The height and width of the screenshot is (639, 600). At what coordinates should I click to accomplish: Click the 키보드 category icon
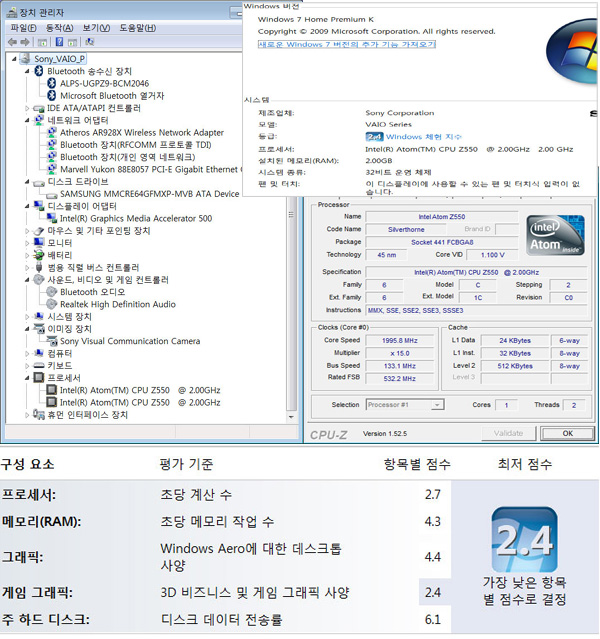point(39,366)
